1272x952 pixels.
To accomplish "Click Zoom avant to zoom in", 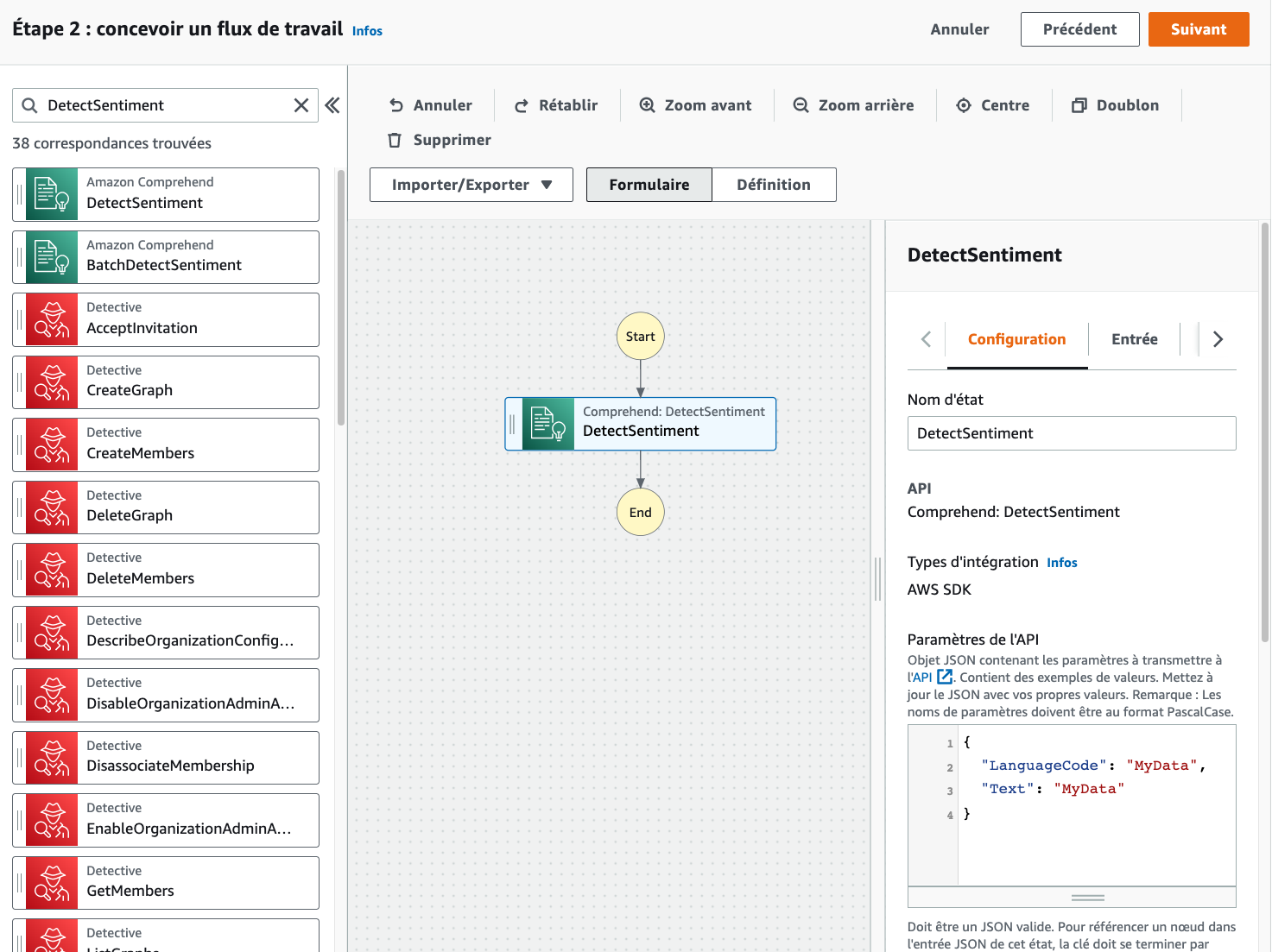I will coord(695,105).
